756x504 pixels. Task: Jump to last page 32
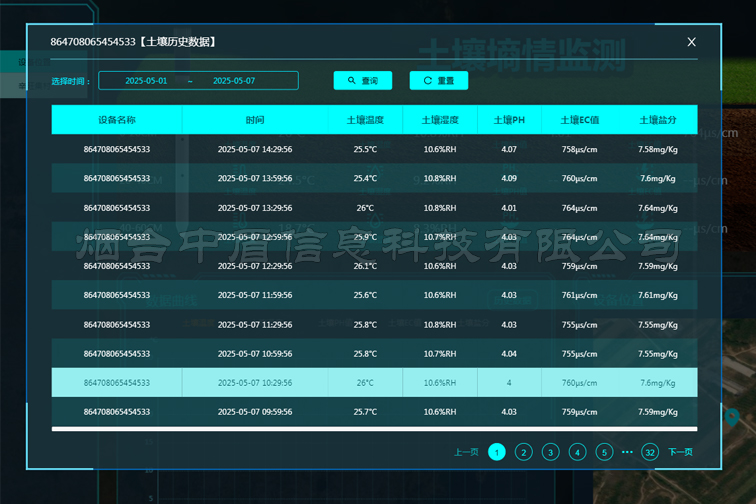650,452
